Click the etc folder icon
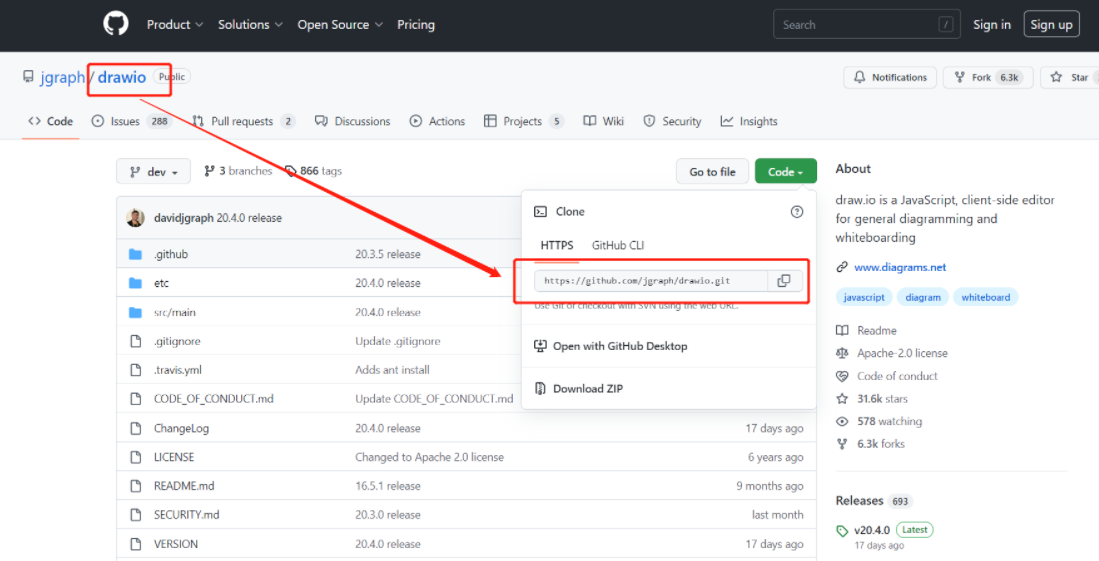 pos(136,283)
